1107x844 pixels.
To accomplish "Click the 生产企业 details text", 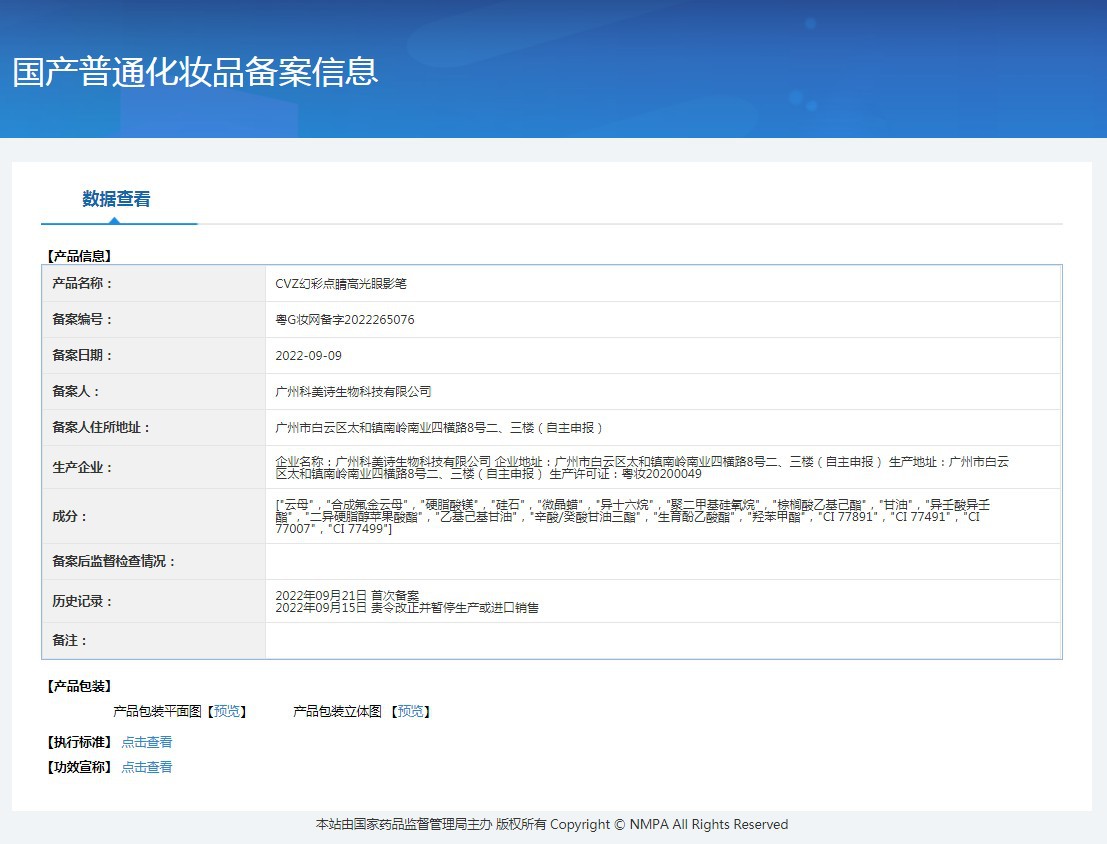I will click(642, 467).
